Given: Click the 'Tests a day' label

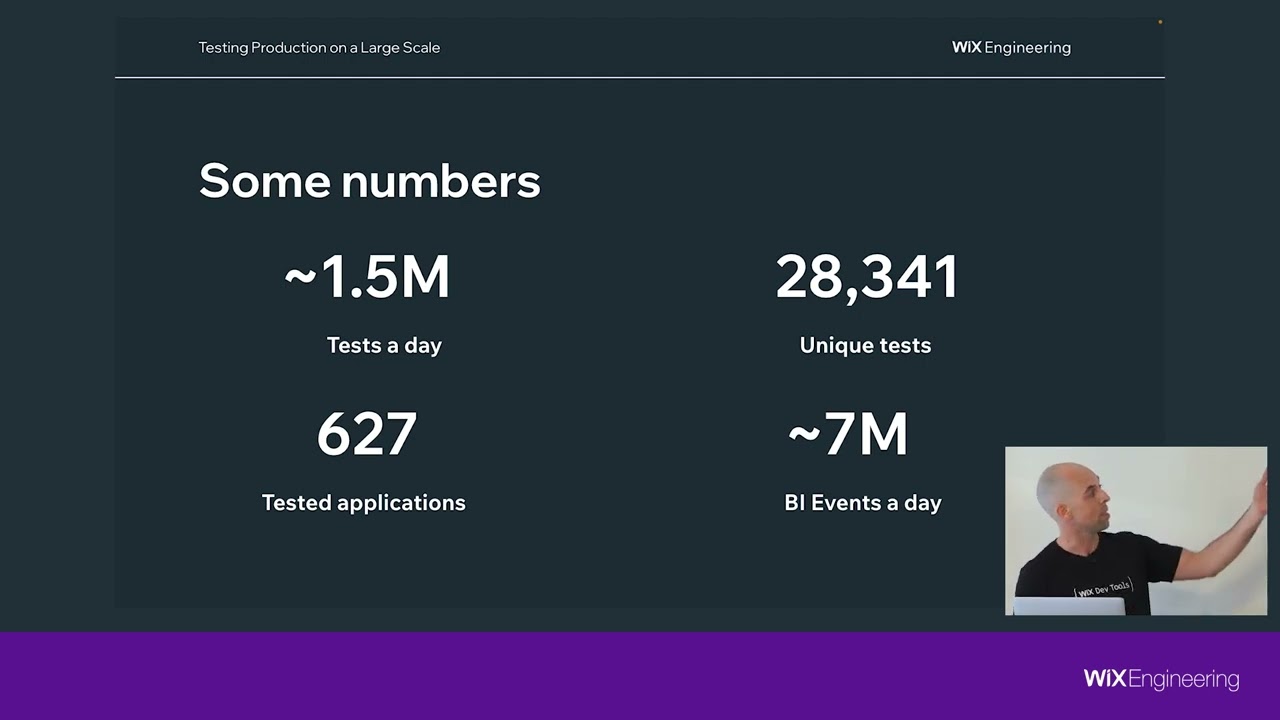Looking at the screenshot, I should 384,345.
